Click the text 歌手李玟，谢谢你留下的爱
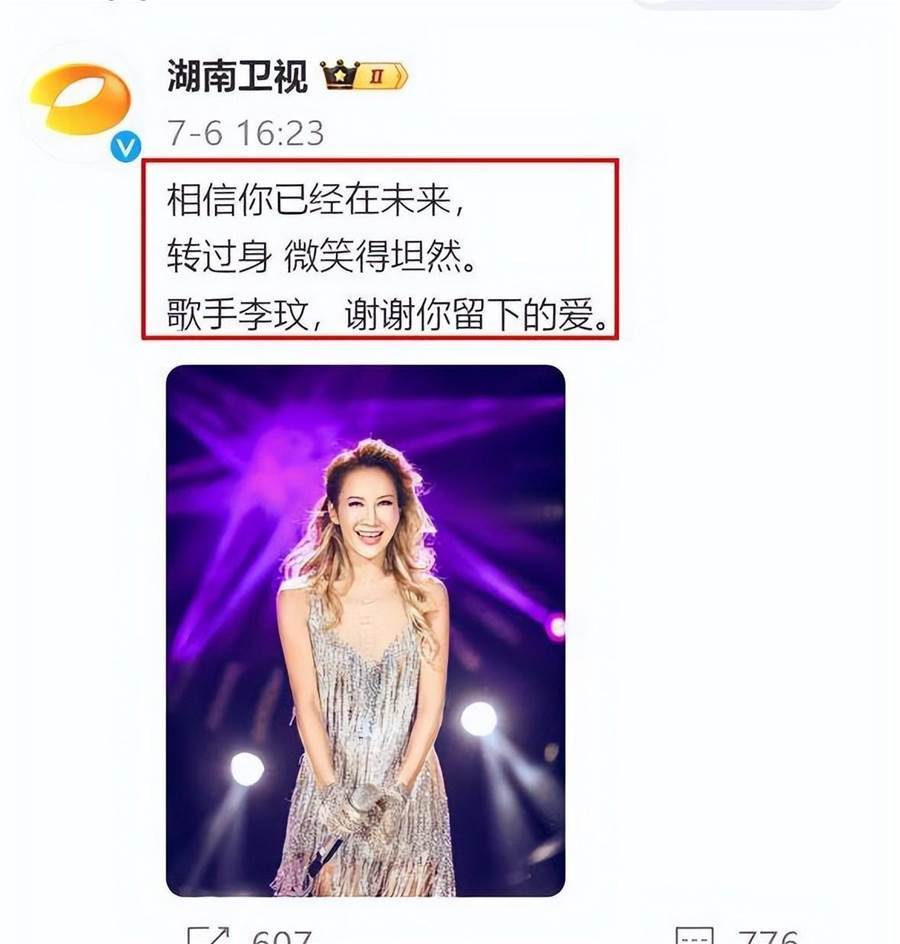The height and width of the screenshot is (944, 900). [388, 313]
